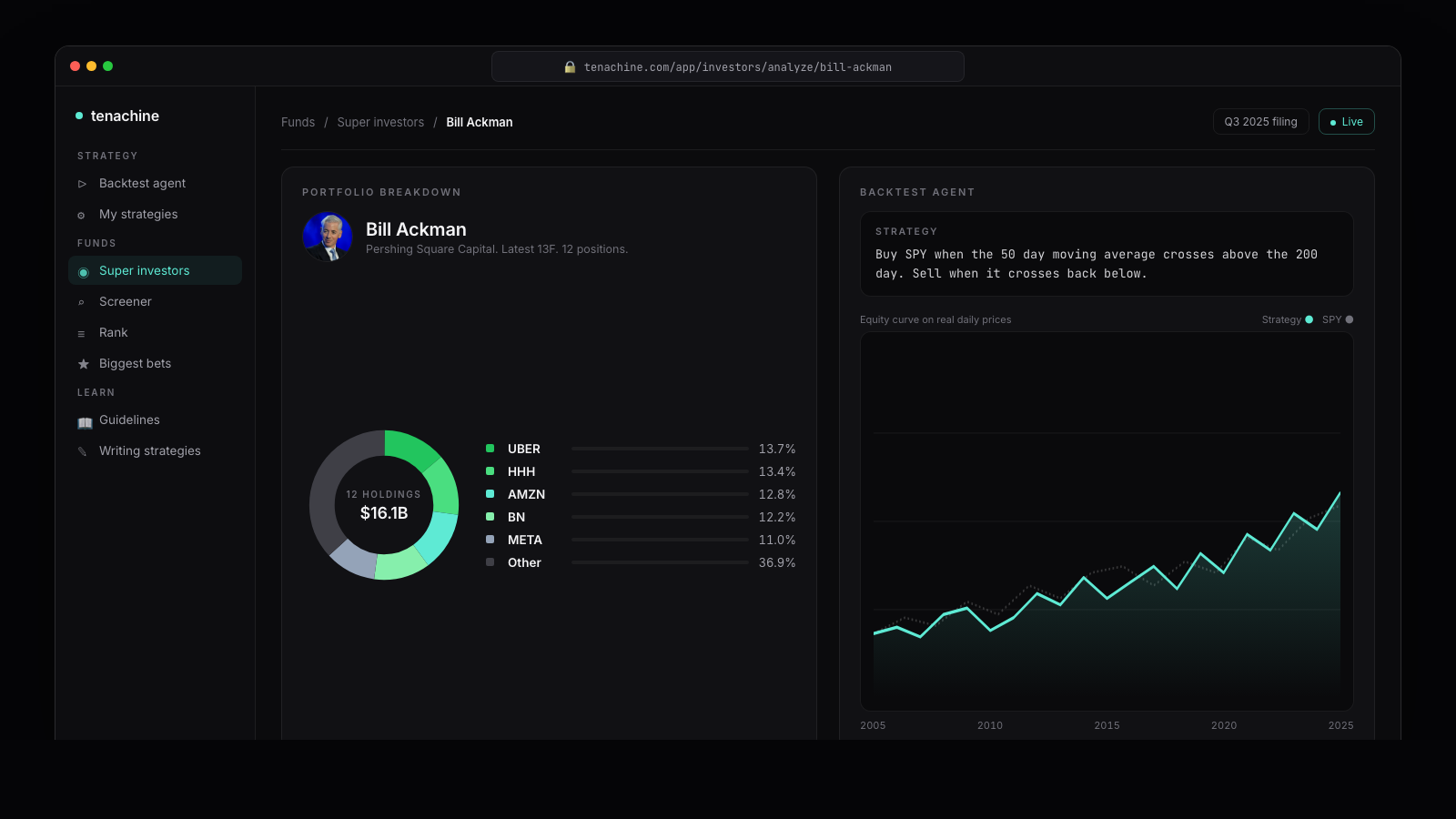Click the Q3 2025 filing button

tap(1260, 122)
